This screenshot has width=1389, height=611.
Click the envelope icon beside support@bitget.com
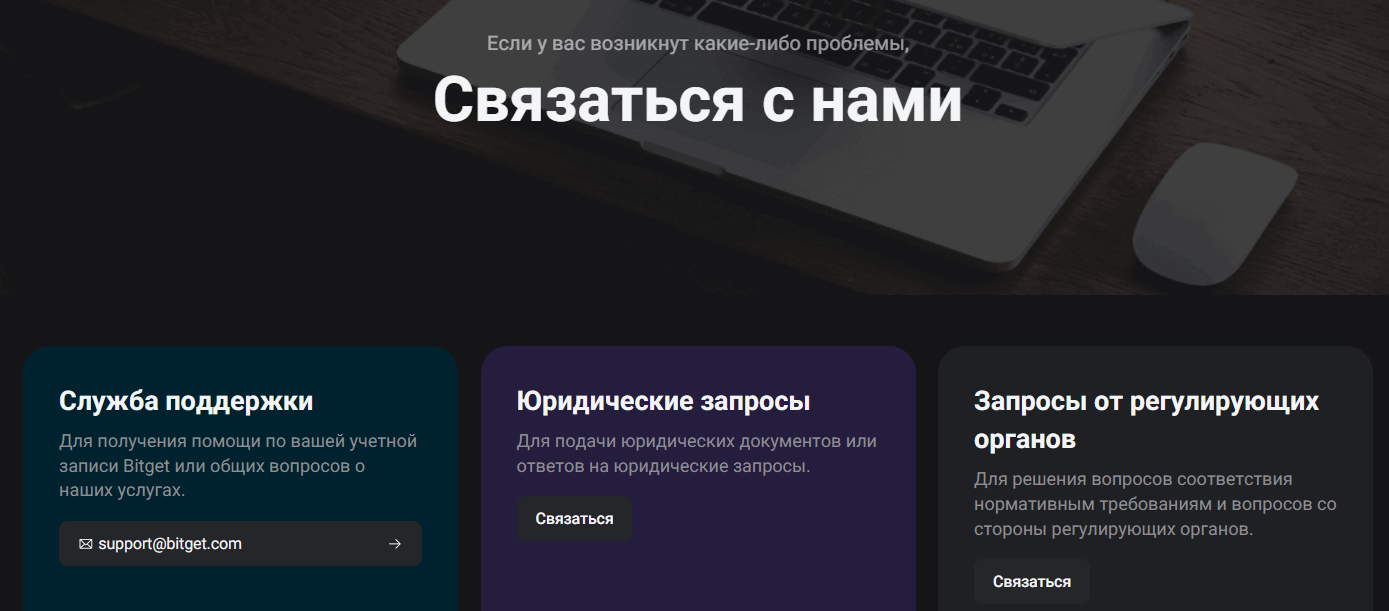[85, 543]
